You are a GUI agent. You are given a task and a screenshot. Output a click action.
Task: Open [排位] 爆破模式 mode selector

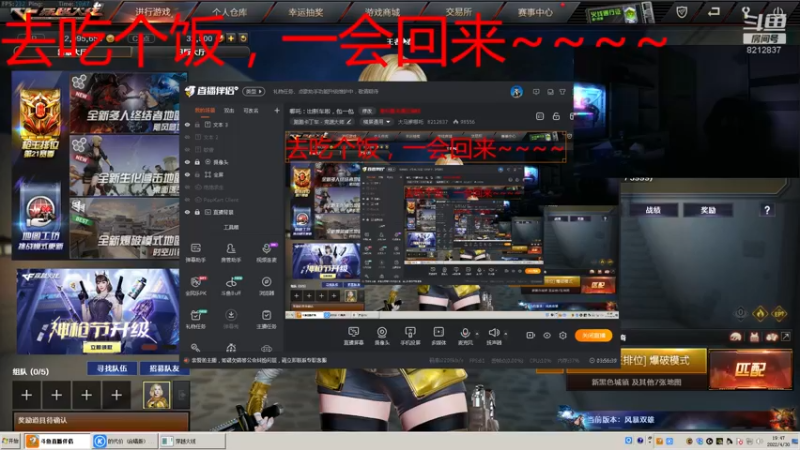[x=663, y=360]
